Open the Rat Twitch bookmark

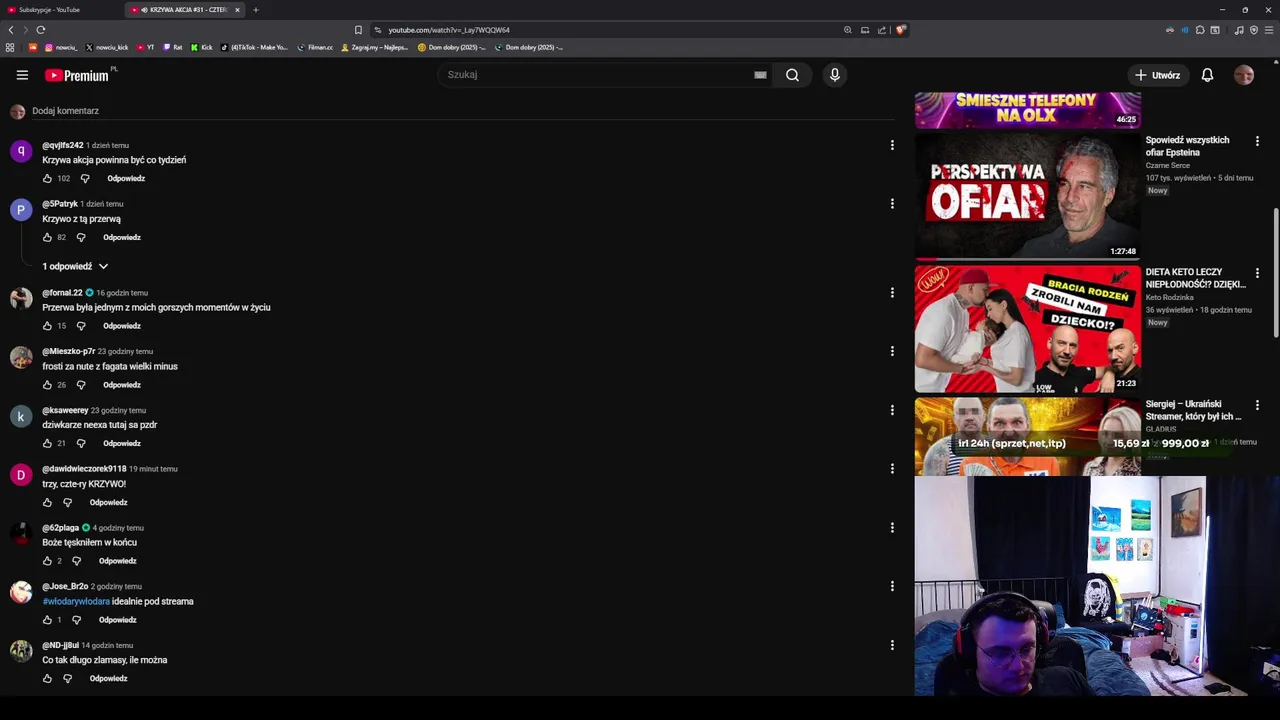(172, 47)
